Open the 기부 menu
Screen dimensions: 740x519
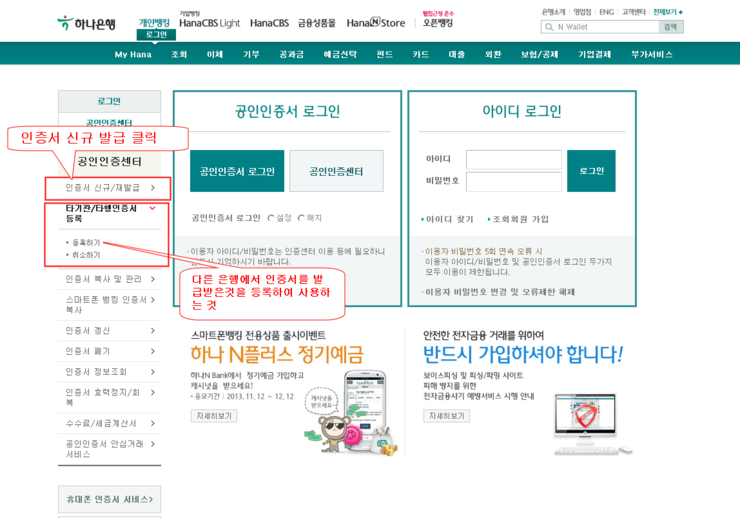(251, 54)
